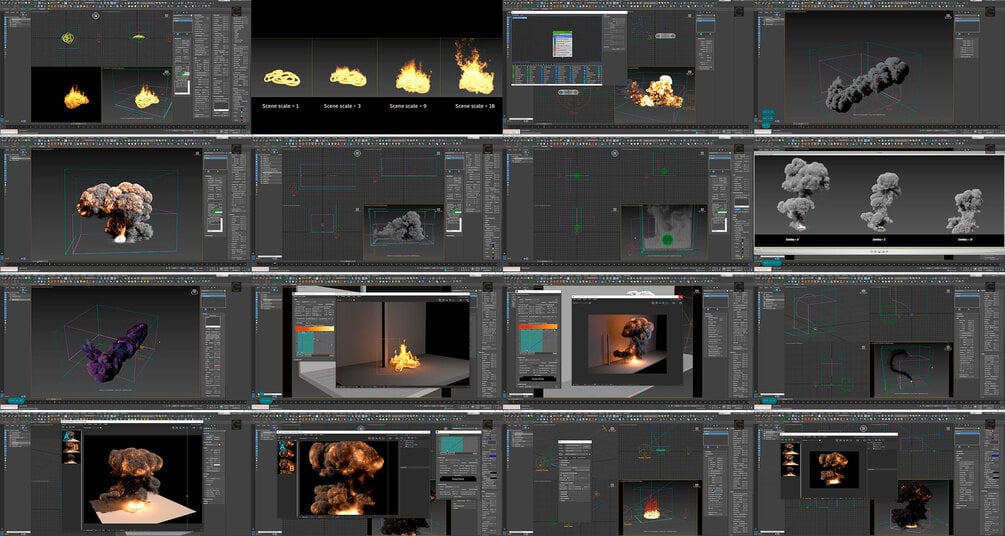The image size is (1005, 536).
Task: Select the fire image above "Scene scale = 1"
Action: pyautogui.click(x=282, y=78)
